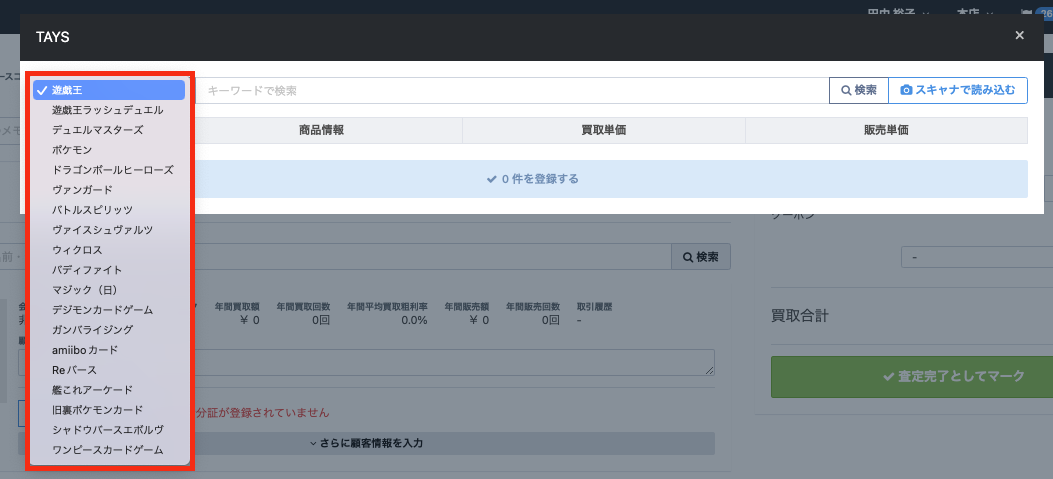
Task: Click the 買取合計 label
Action: click(800, 316)
